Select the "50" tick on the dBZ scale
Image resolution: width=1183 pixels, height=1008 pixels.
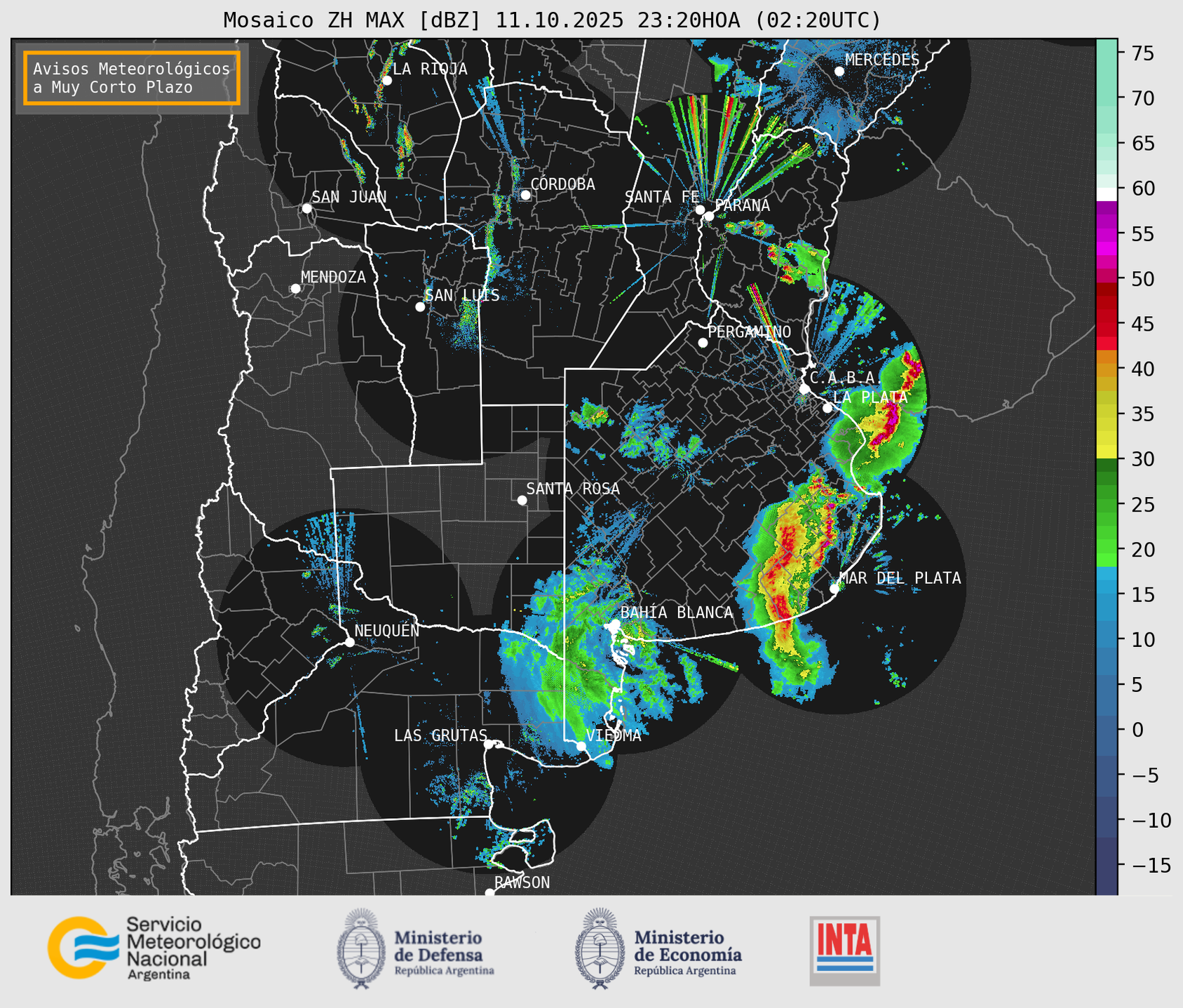click(x=1142, y=279)
